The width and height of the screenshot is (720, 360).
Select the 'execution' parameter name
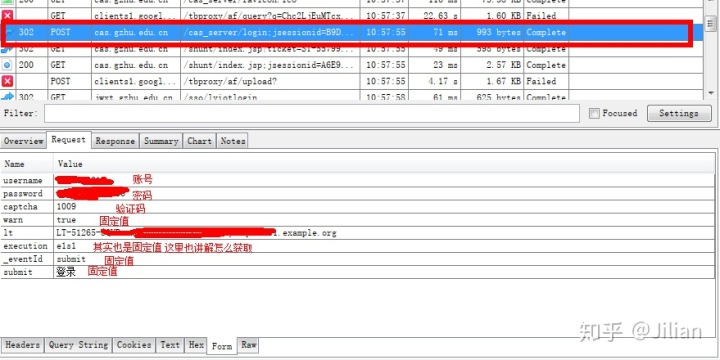click(x=25, y=246)
